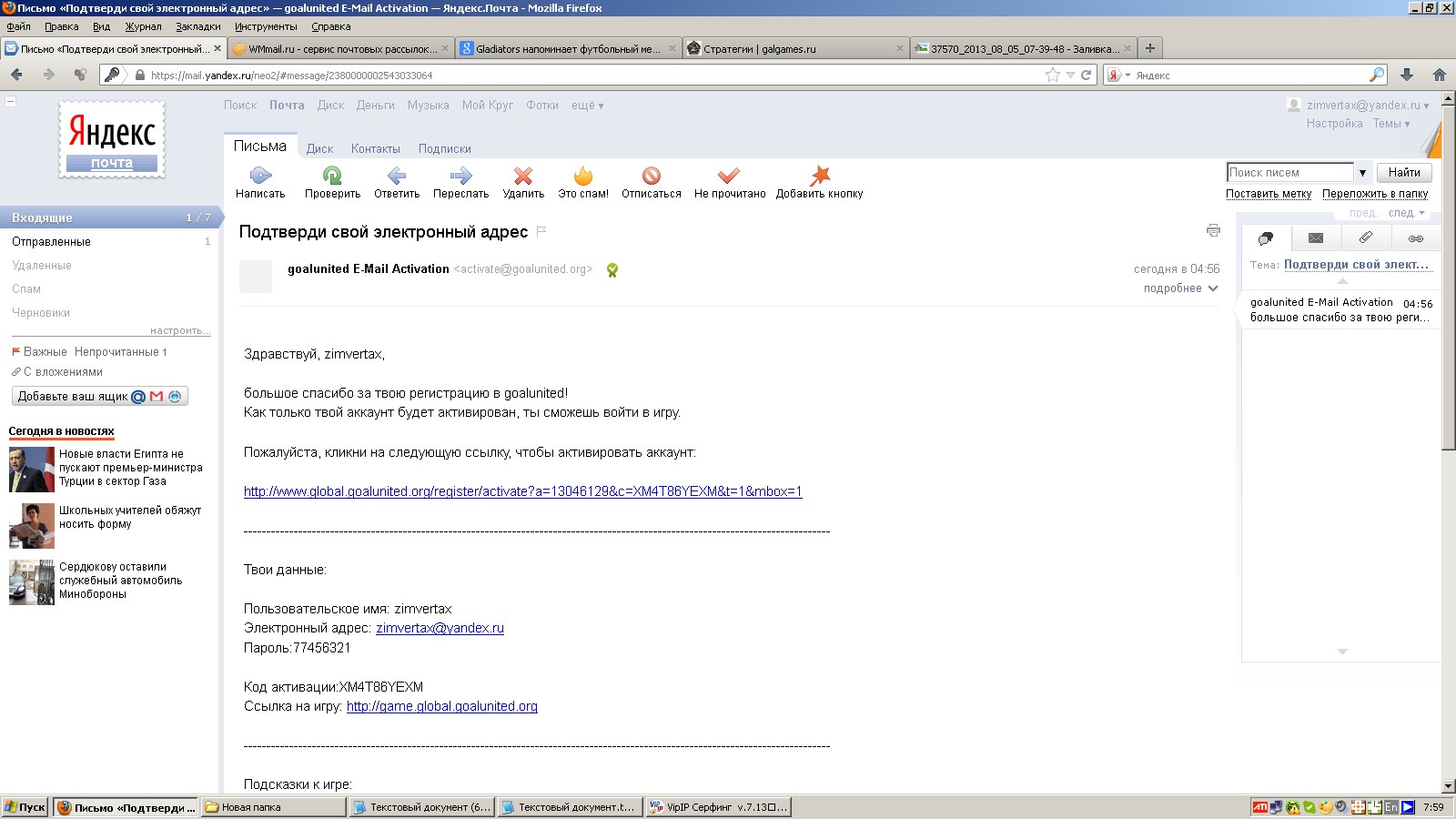
Task: Click Windows Пуск start button
Action: pyautogui.click(x=25, y=807)
